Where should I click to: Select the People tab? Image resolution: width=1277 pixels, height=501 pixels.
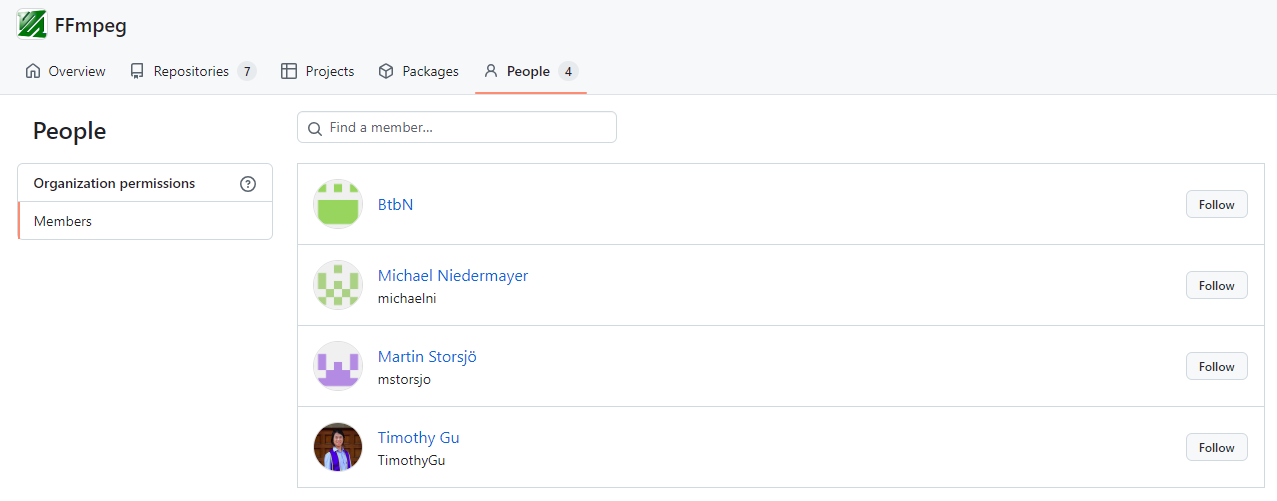point(530,71)
